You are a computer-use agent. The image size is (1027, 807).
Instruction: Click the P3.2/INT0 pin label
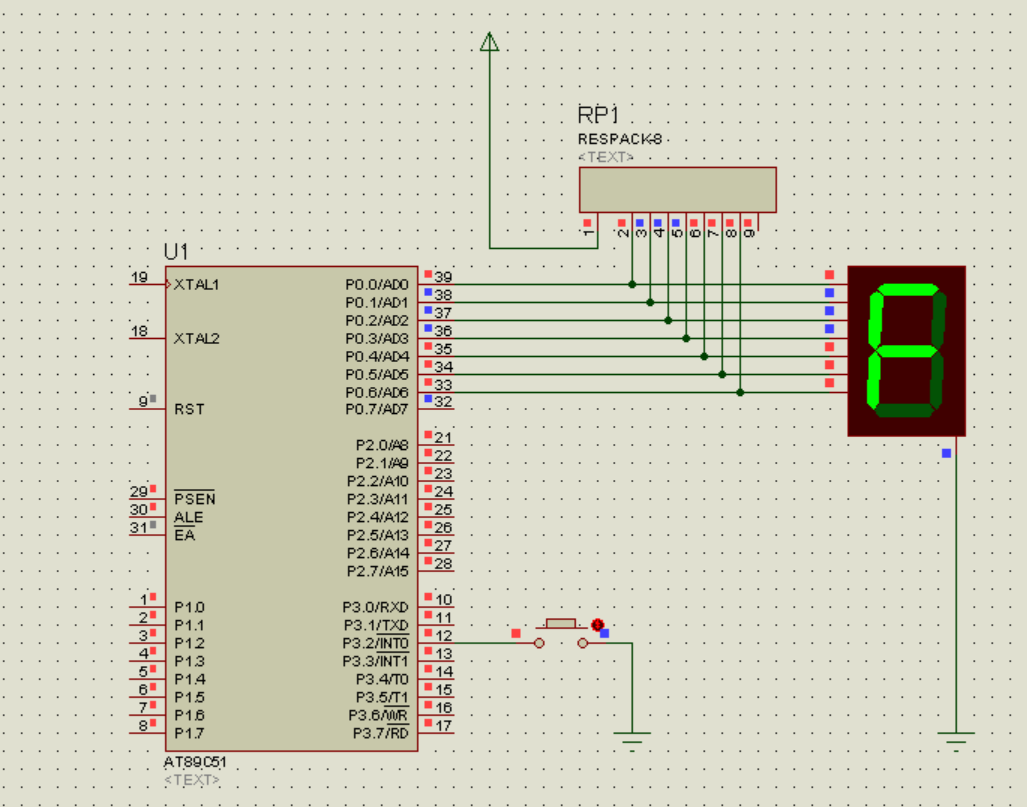coord(375,643)
